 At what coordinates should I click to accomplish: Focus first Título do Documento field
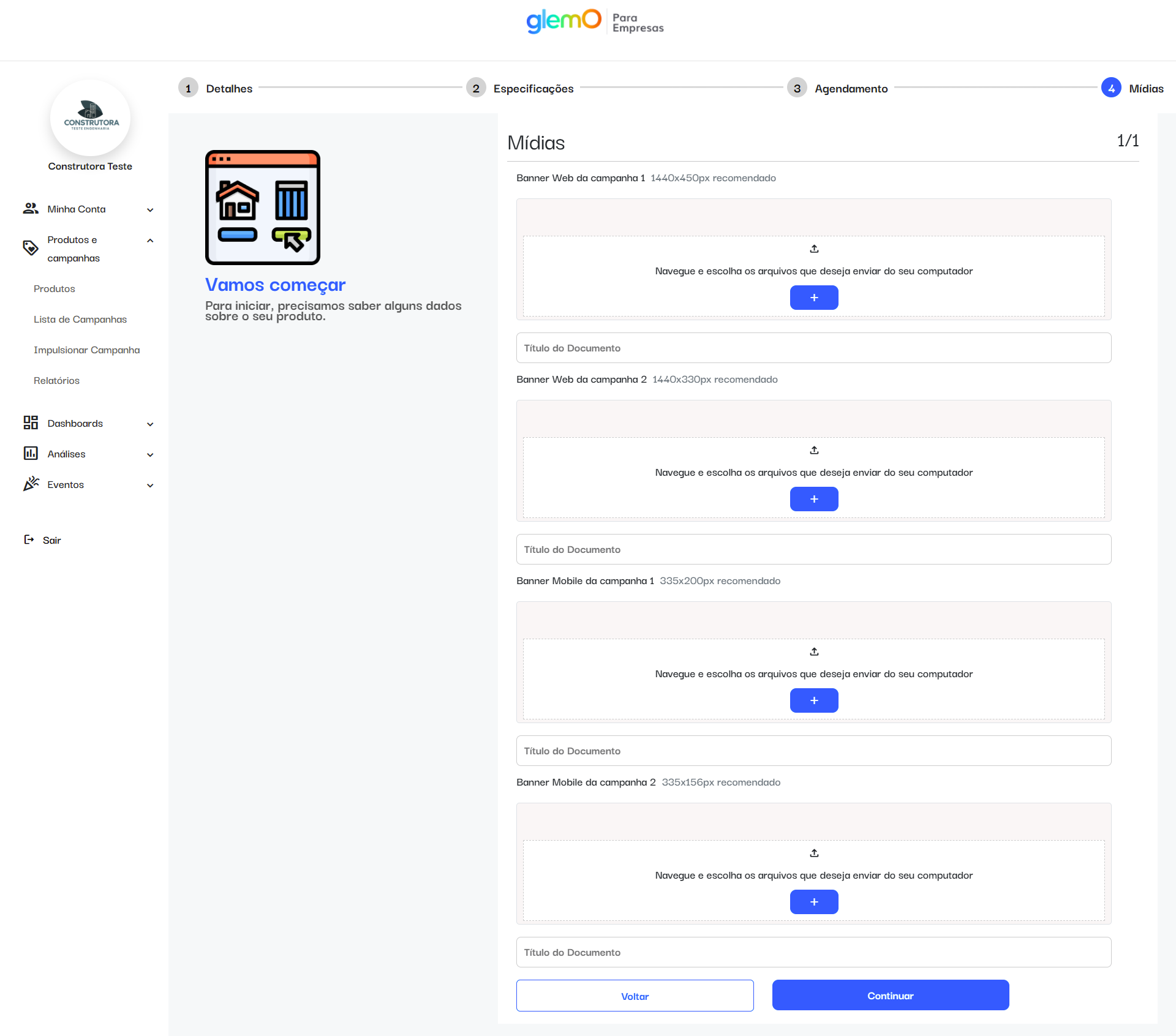(x=813, y=348)
